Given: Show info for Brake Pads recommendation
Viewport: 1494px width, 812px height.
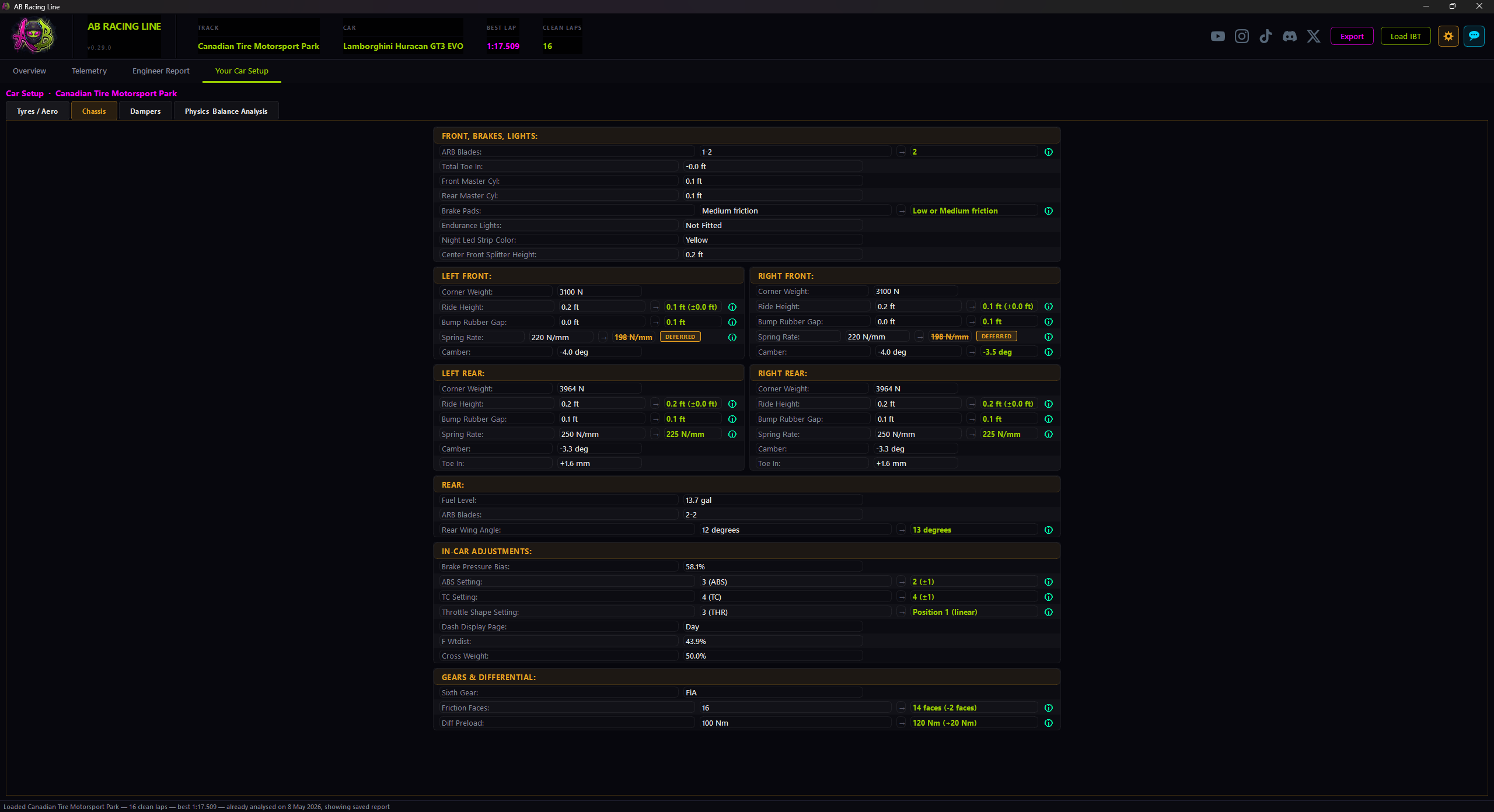Looking at the screenshot, I should 1048,211.
